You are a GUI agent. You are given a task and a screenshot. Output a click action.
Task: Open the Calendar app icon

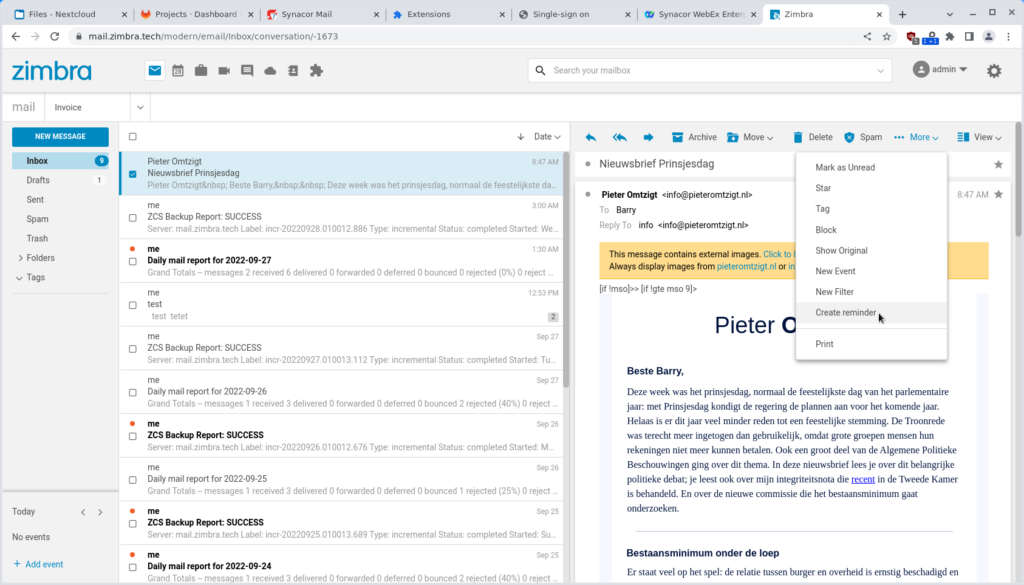(x=180, y=71)
